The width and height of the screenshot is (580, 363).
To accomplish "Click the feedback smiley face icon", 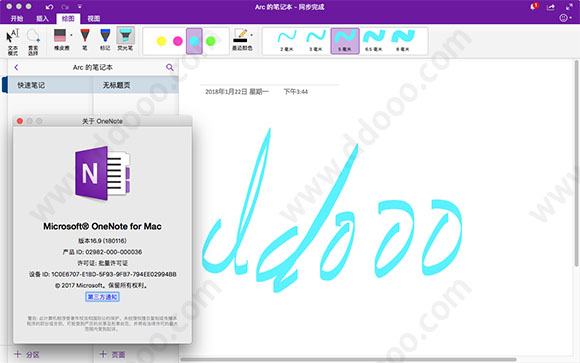I will pos(563,18).
